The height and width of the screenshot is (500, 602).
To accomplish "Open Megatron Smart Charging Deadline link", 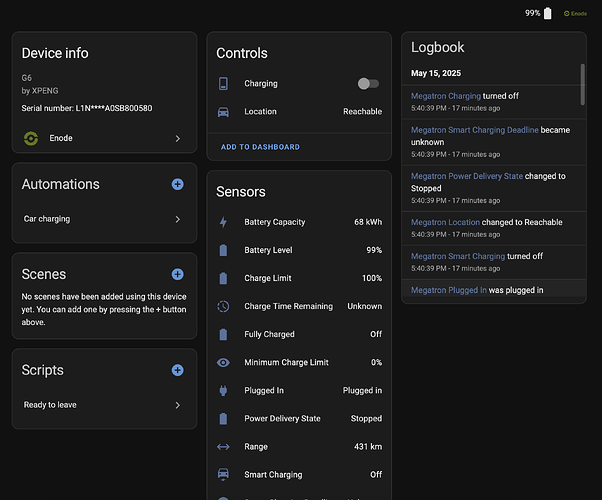I will 475,130.
